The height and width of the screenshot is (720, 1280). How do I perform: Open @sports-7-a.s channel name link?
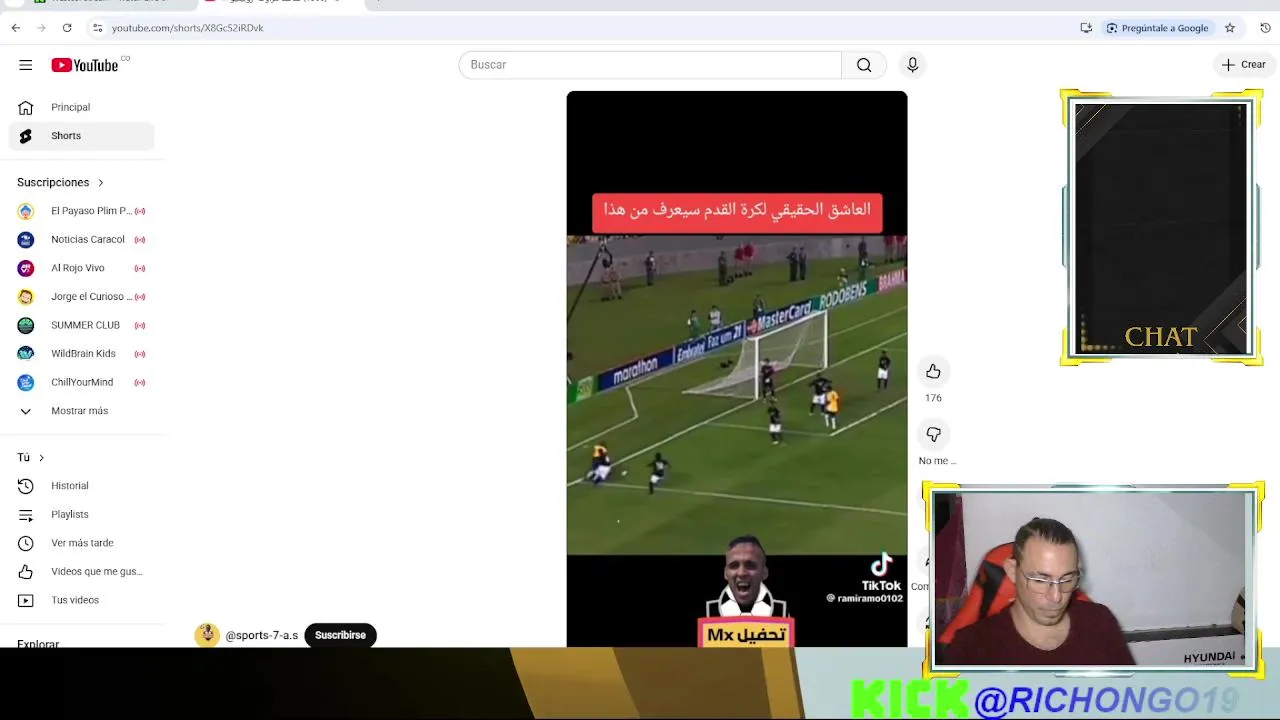pos(262,635)
